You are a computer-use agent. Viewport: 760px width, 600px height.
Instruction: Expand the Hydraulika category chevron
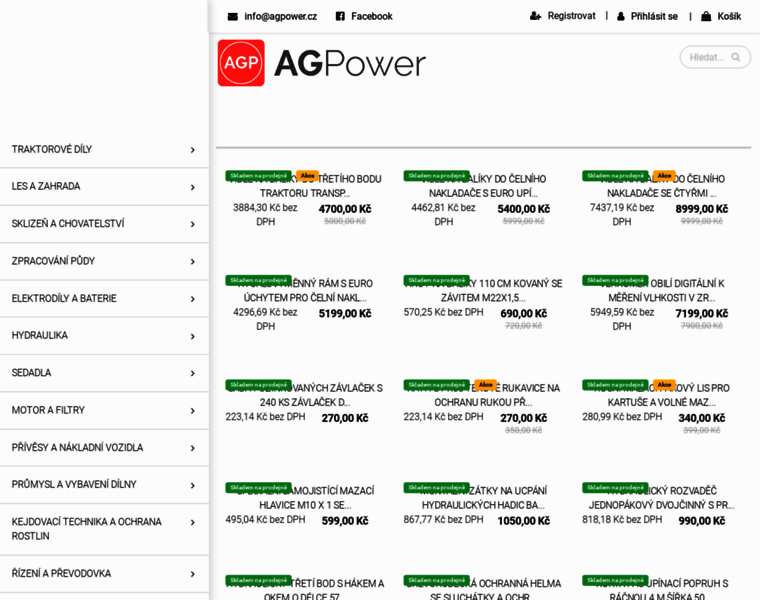click(192, 336)
